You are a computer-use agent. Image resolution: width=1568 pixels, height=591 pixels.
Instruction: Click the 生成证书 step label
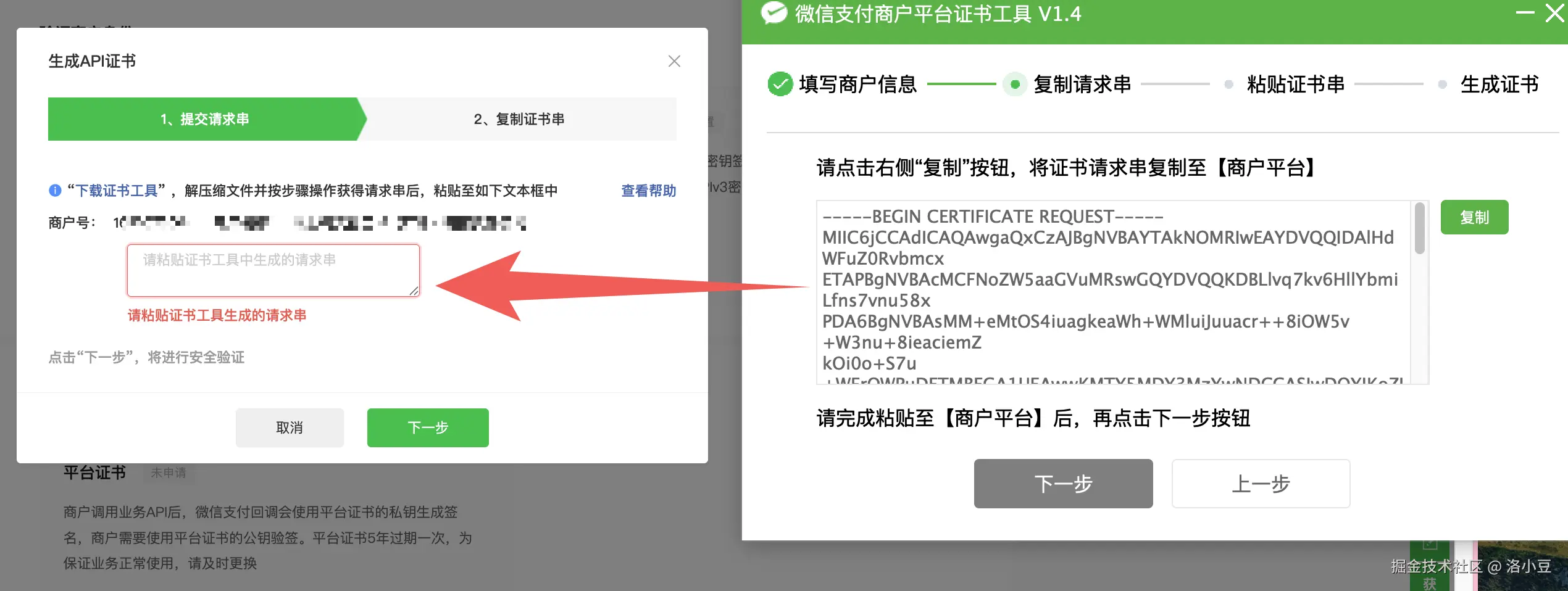(1499, 84)
